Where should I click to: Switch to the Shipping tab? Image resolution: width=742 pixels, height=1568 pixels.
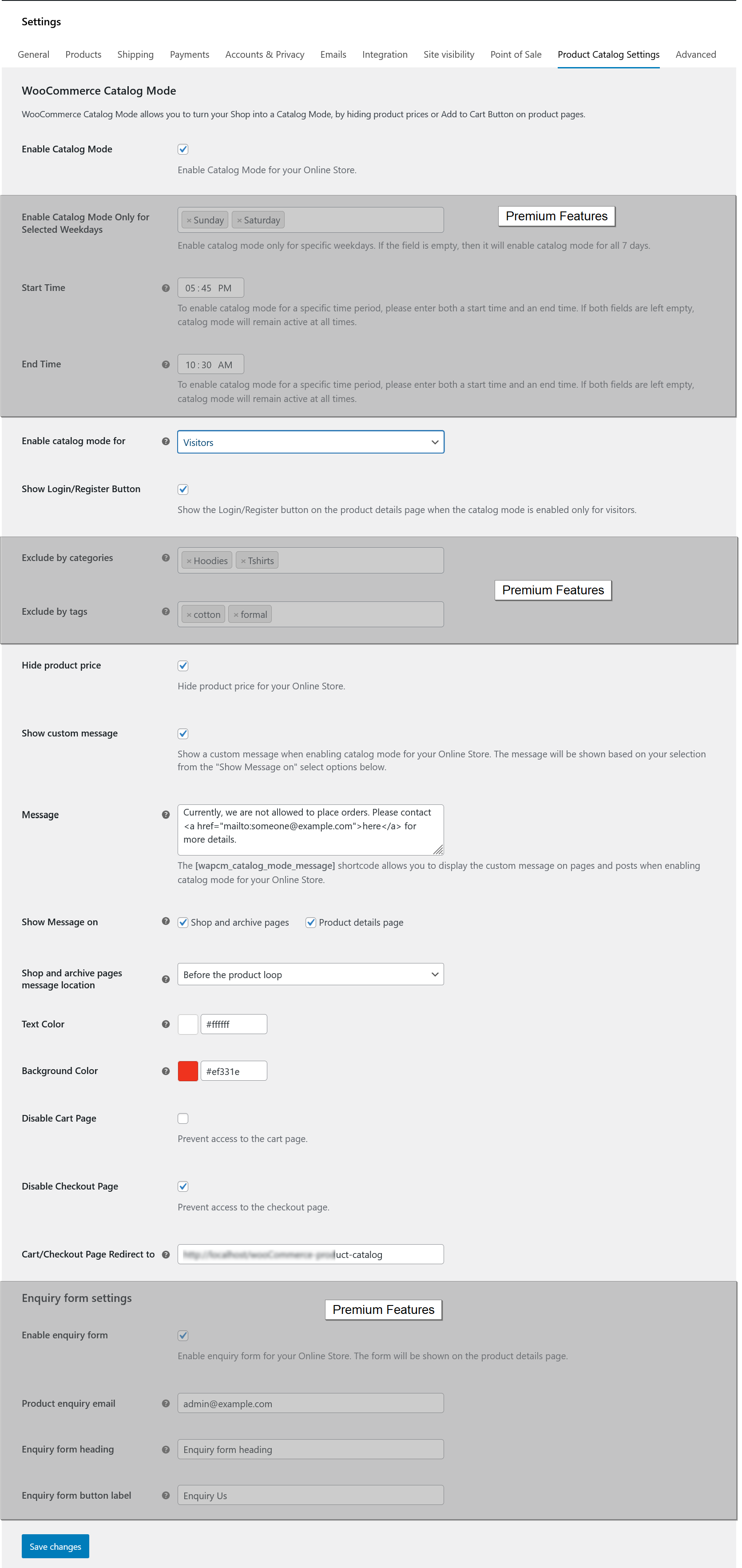click(x=135, y=54)
